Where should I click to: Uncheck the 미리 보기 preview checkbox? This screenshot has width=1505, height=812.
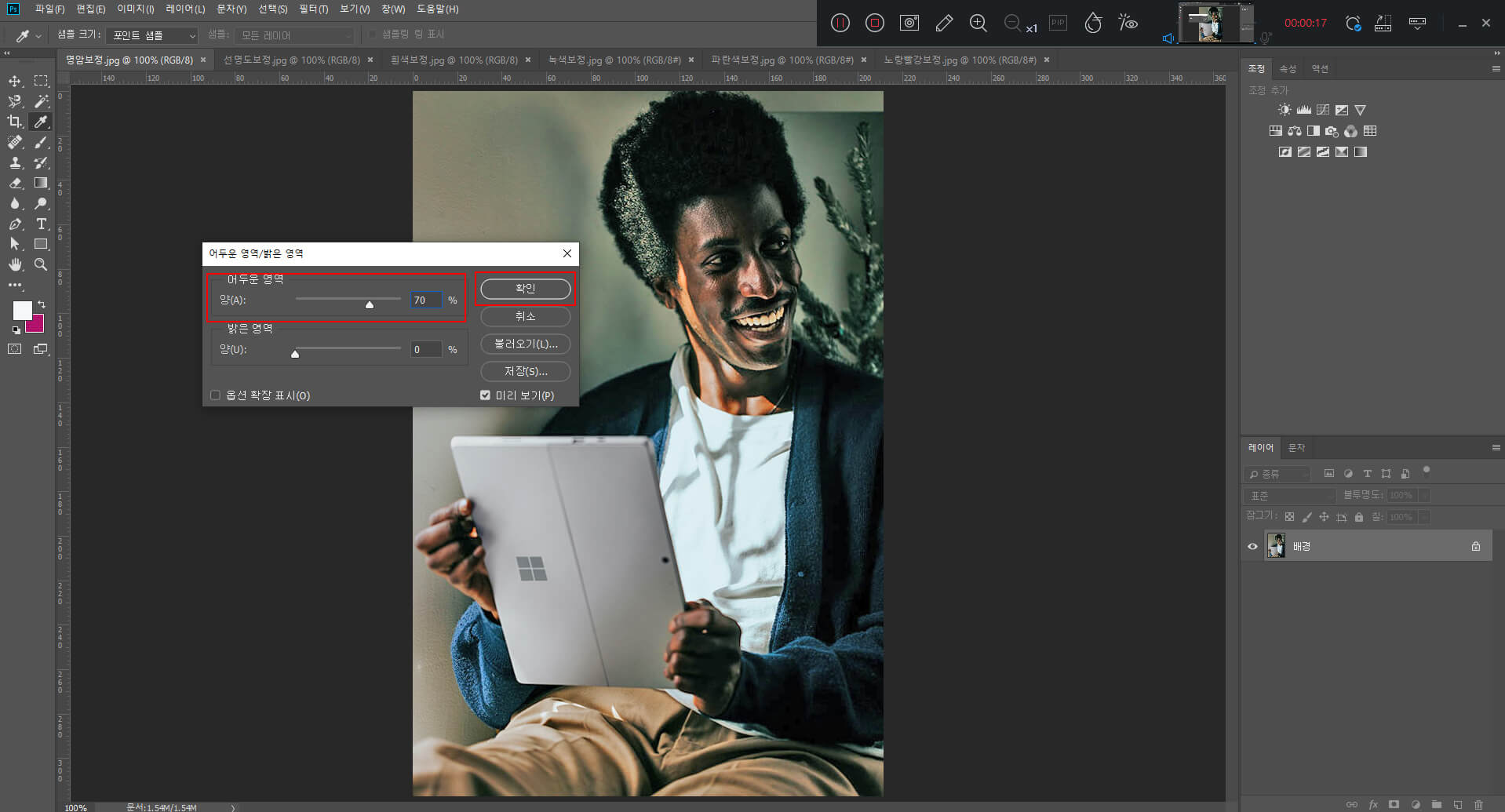pyautogui.click(x=485, y=395)
